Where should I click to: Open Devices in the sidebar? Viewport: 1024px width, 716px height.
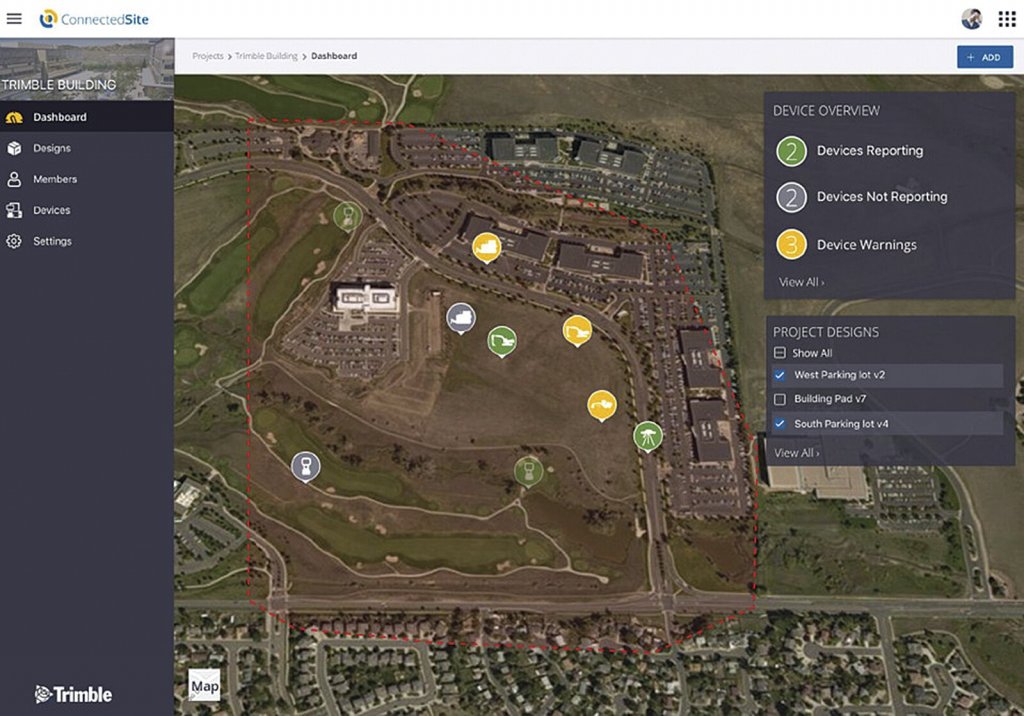[x=87, y=210]
